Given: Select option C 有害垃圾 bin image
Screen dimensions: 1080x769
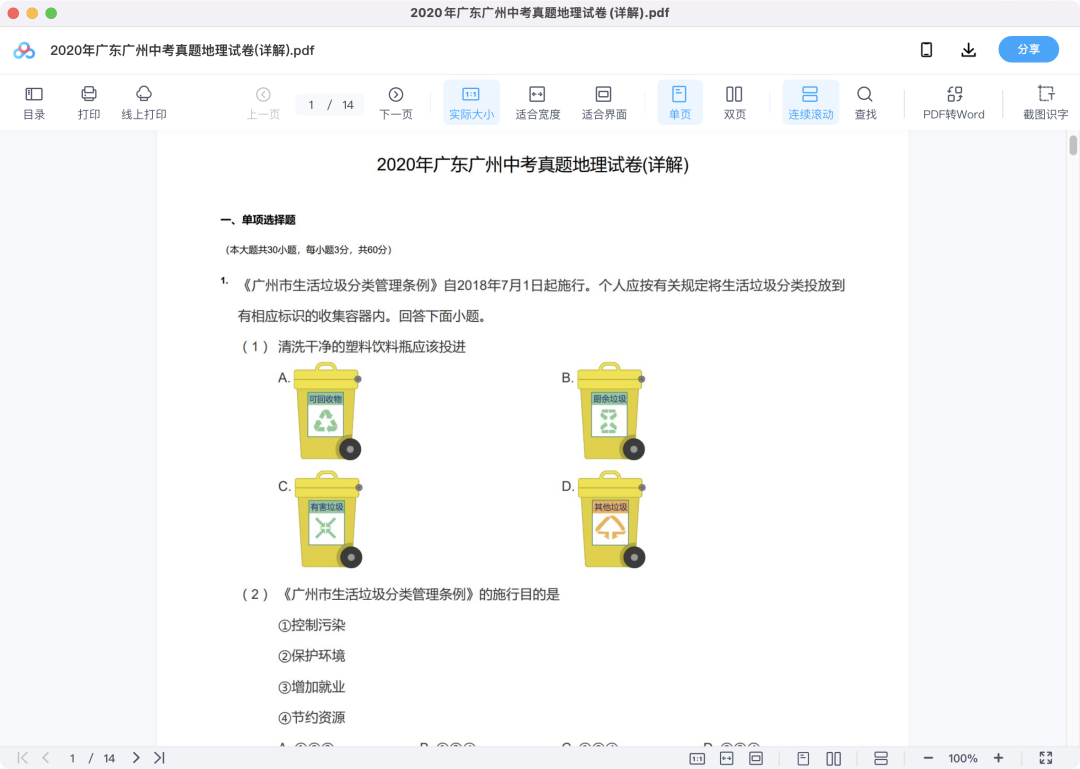Looking at the screenshot, I should 329,520.
